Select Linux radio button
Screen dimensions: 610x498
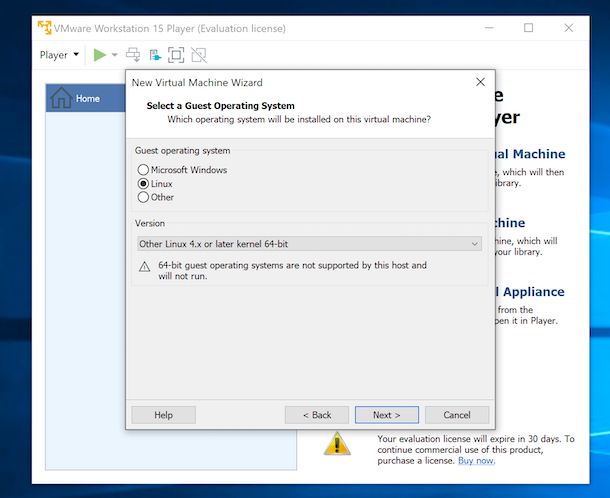point(143,184)
